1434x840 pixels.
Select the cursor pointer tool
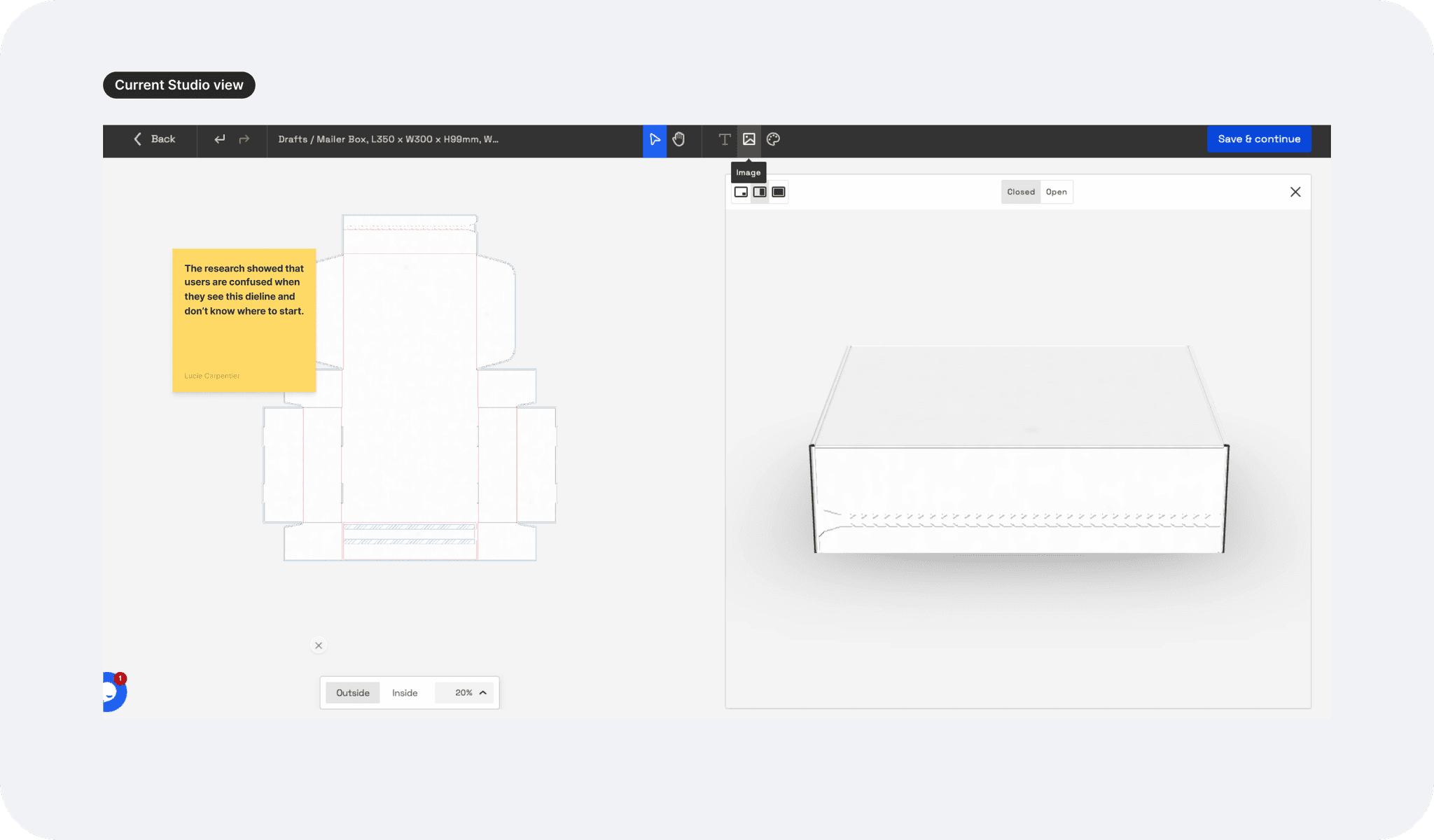(x=654, y=139)
